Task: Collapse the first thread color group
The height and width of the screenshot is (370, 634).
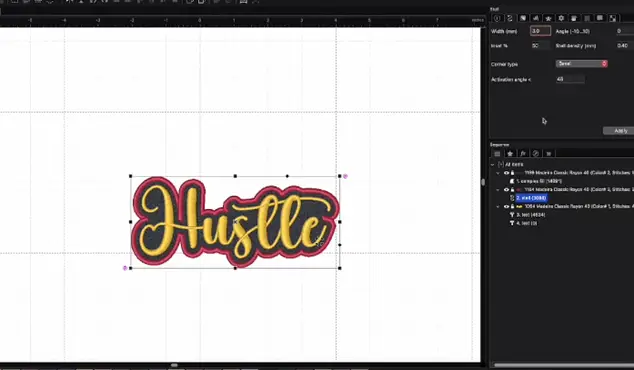Action: click(x=498, y=173)
